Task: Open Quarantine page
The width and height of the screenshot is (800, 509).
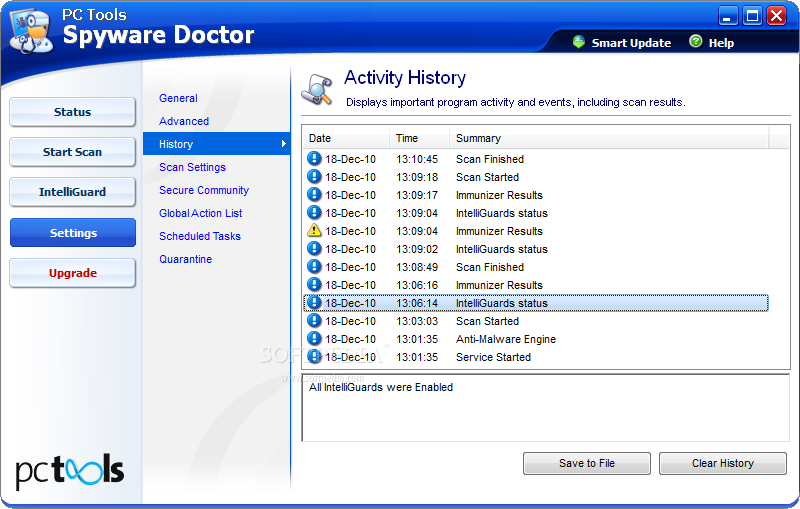Action: tap(185, 259)
